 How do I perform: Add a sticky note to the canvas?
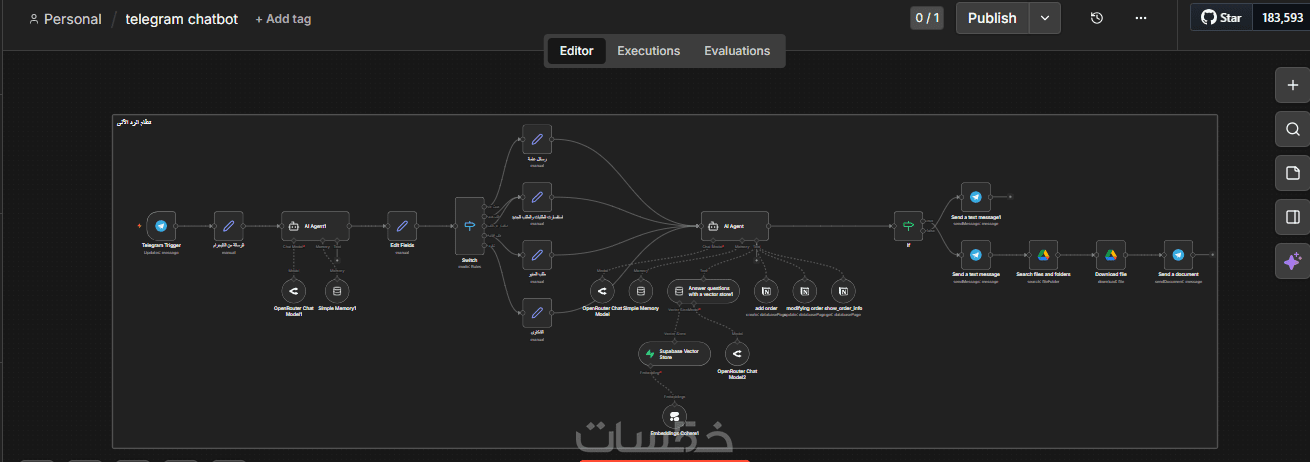1292,173
